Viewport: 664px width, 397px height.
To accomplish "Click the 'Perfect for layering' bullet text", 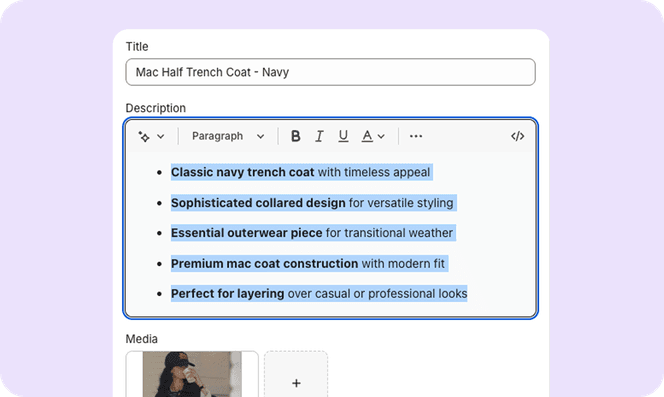I will point(319,293).
